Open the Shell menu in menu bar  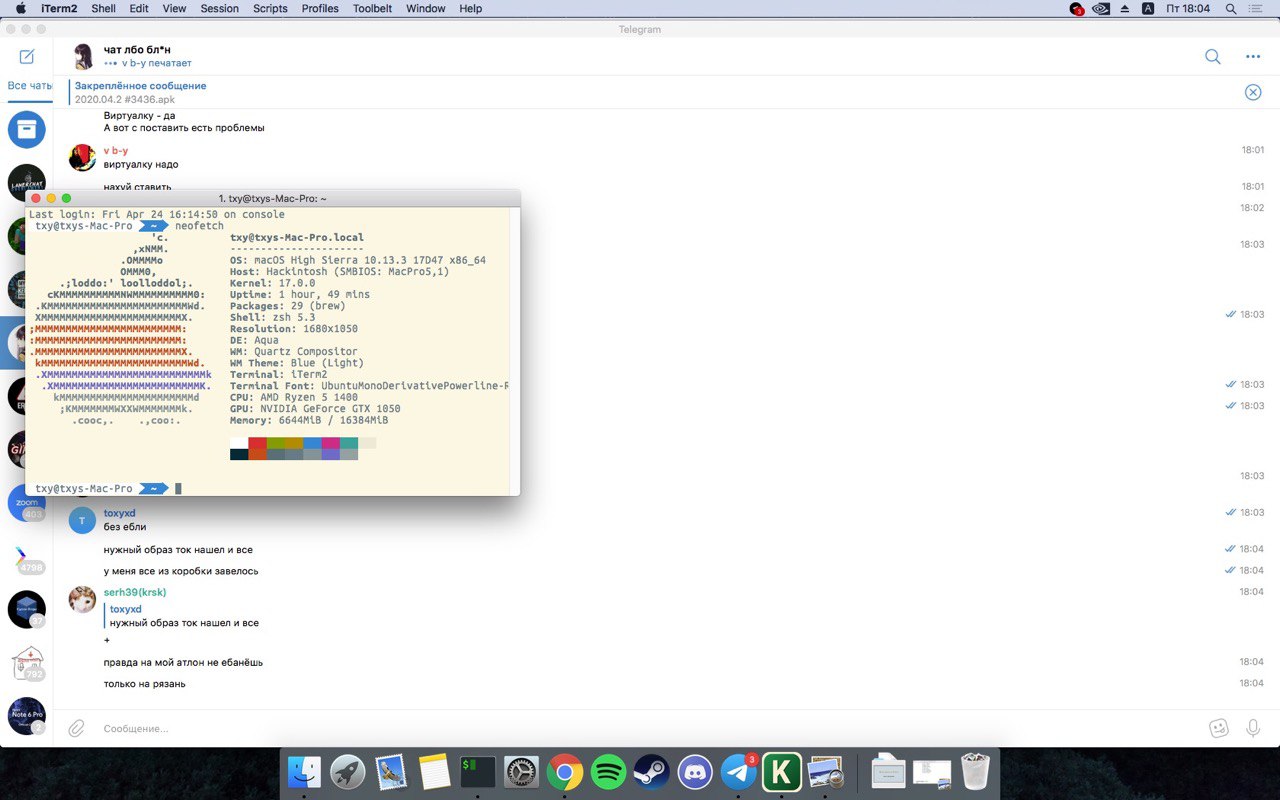pyautogui.click(x=103, y=8)
